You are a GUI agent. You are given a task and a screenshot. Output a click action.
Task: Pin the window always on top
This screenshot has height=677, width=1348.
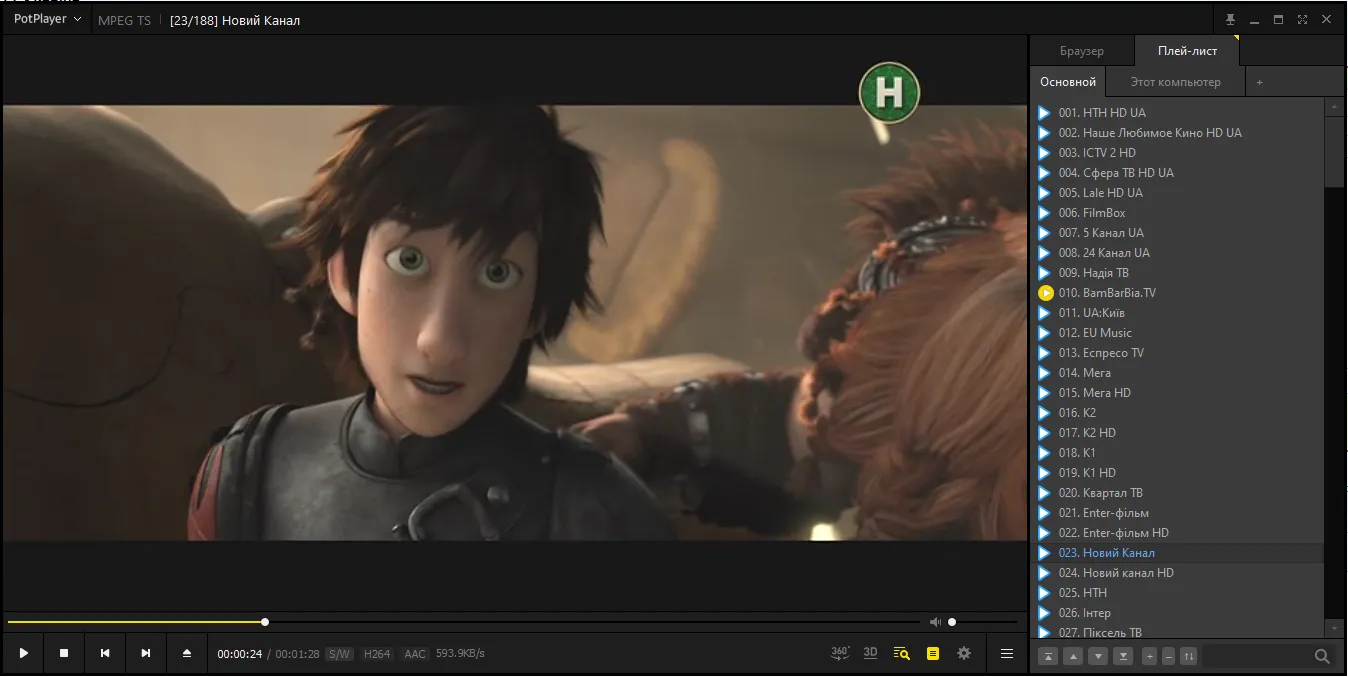(1230, 20)
